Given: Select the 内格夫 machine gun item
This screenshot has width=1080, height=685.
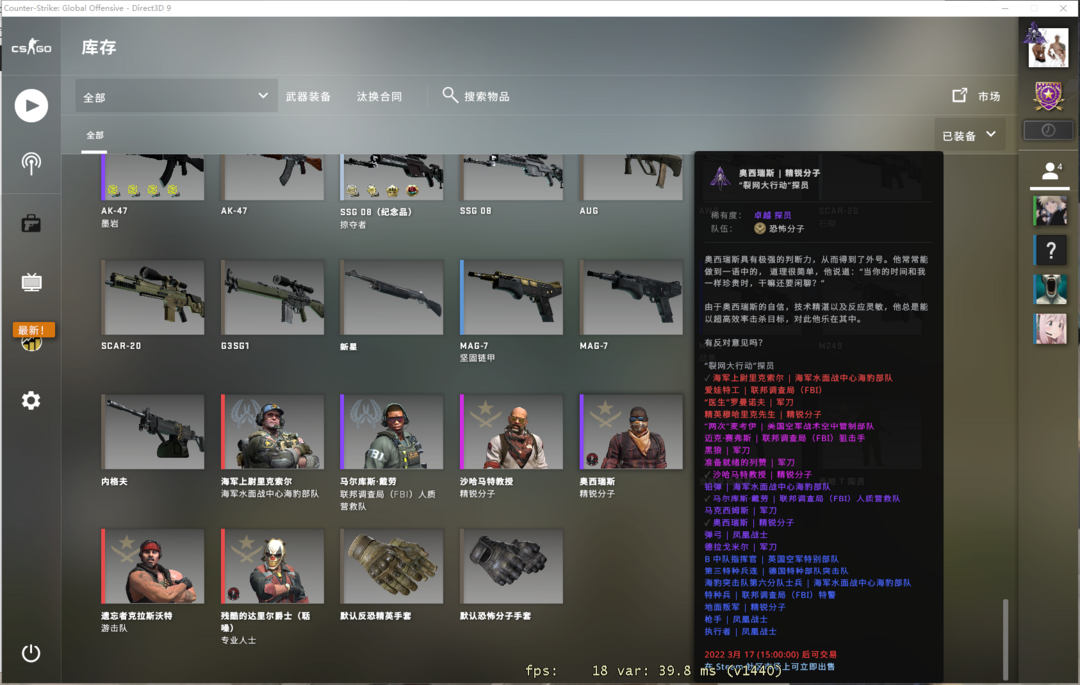Looking at the screenshot, I should tap(152, 432).
